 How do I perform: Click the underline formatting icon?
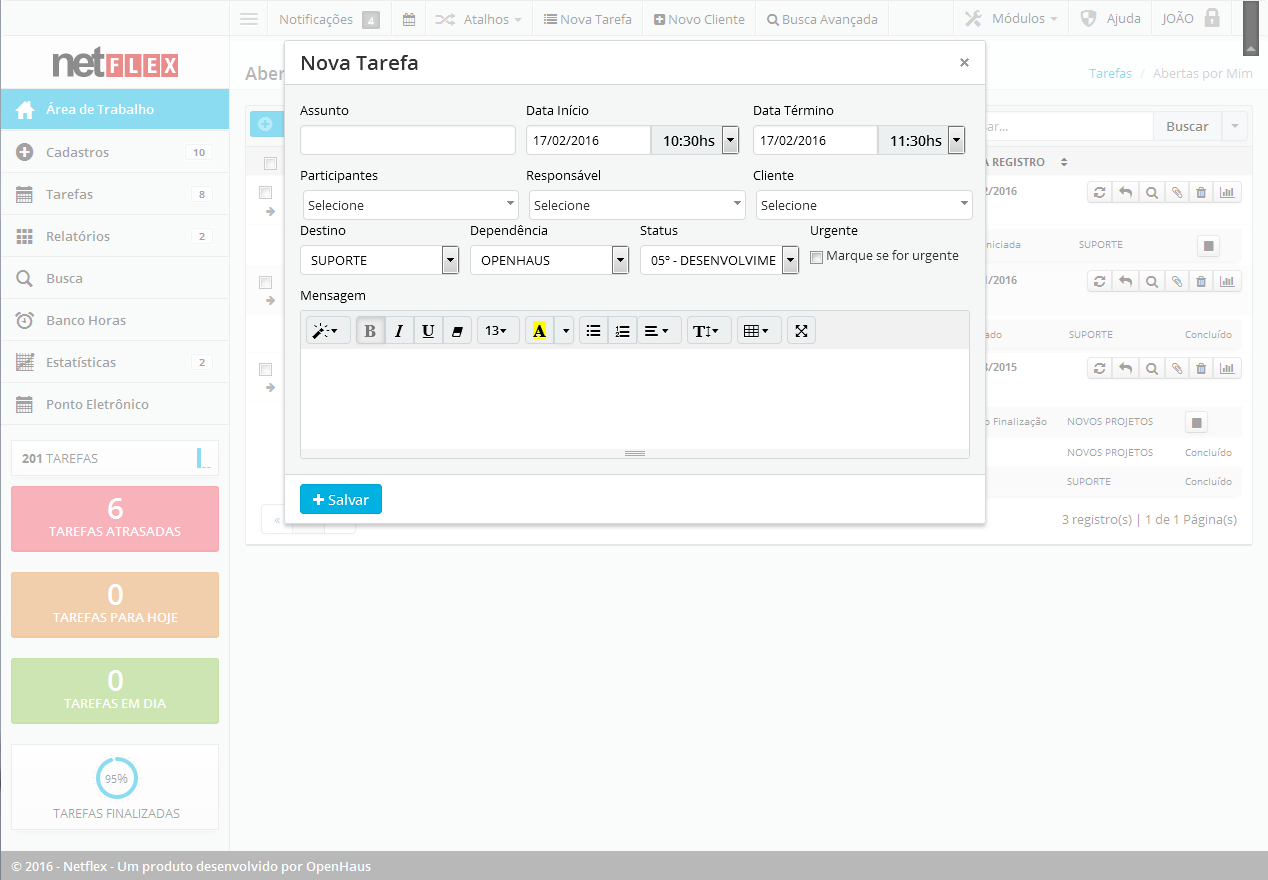click(428, 331)
